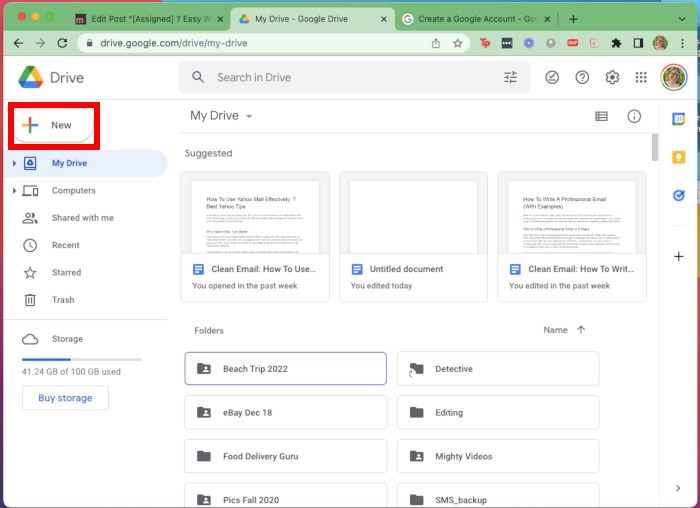
Task: Open the My Drive title dropdown
Action: click(221, 116)
